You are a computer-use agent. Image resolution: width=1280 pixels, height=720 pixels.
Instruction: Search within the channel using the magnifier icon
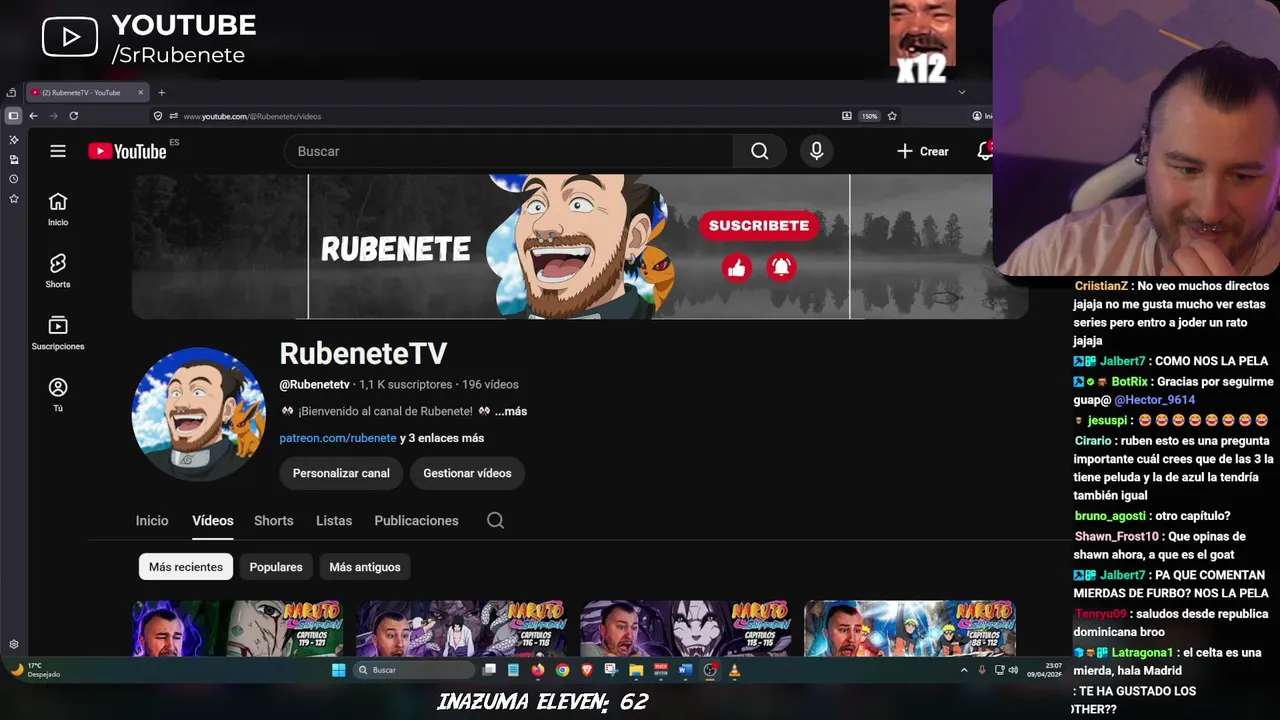(495, 520)
